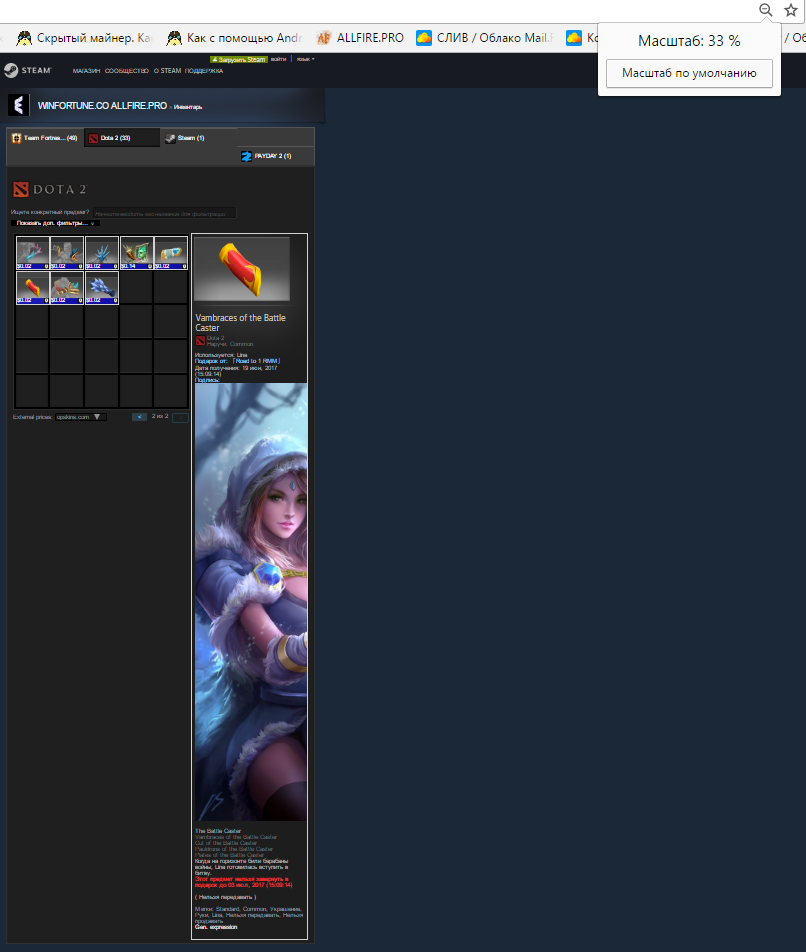Click the item name filter input field
This screenshot has height=952, width=806.
pos(164,213)
